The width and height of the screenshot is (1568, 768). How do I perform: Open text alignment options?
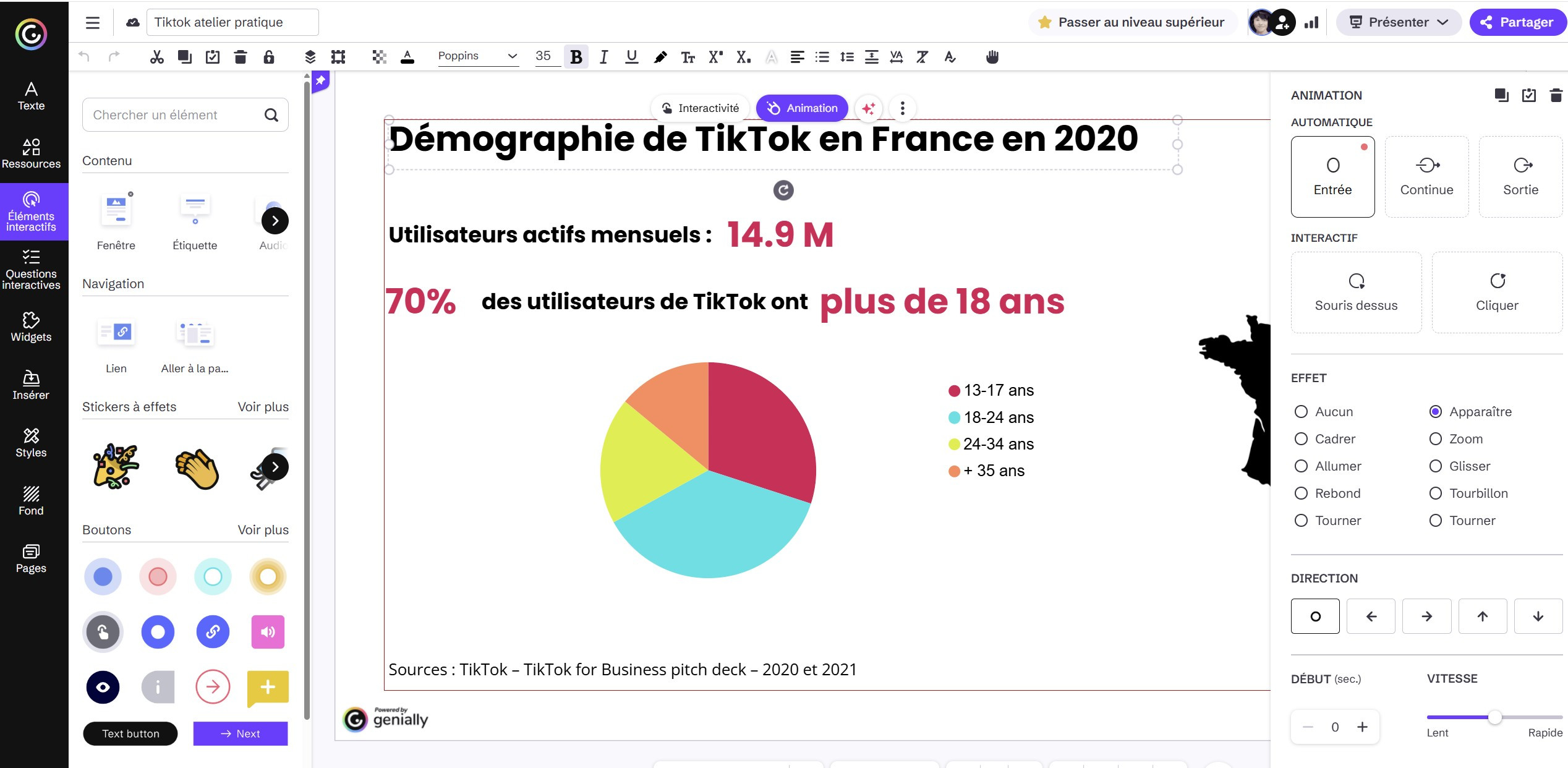798,57
